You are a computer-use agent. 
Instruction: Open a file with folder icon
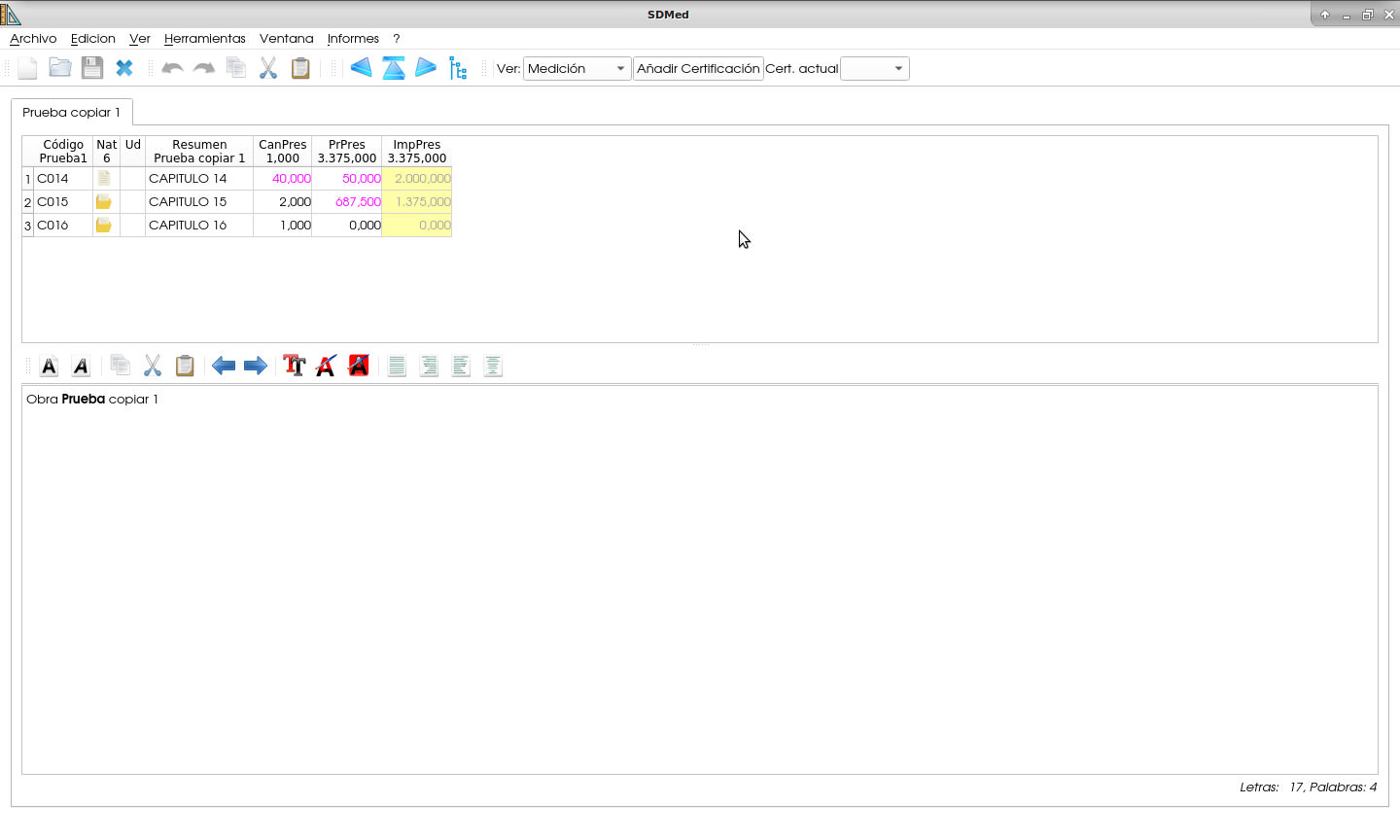pyautogui.click(x=60, y=68)
